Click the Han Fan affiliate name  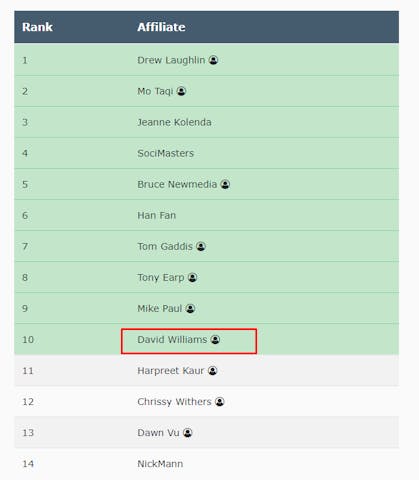click(x=157, y=215)
